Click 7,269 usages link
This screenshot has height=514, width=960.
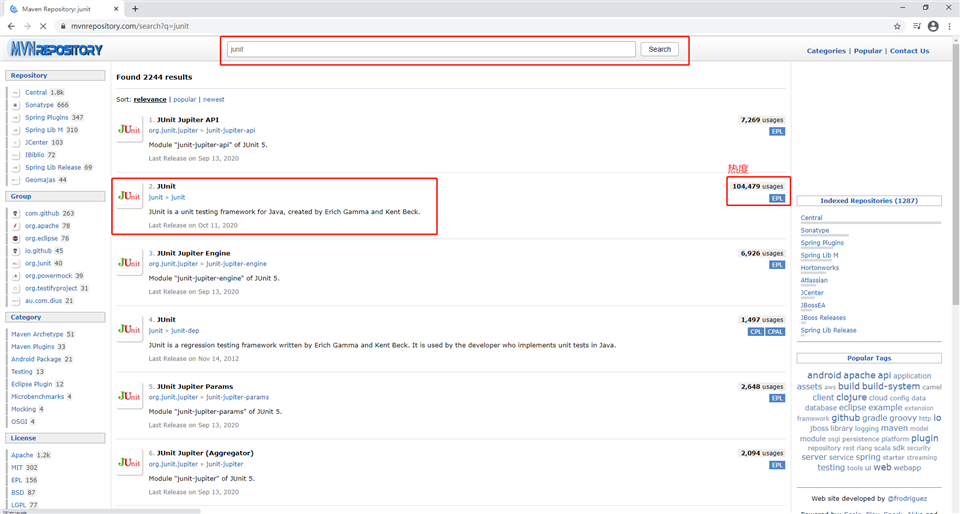tap(762, 120)
